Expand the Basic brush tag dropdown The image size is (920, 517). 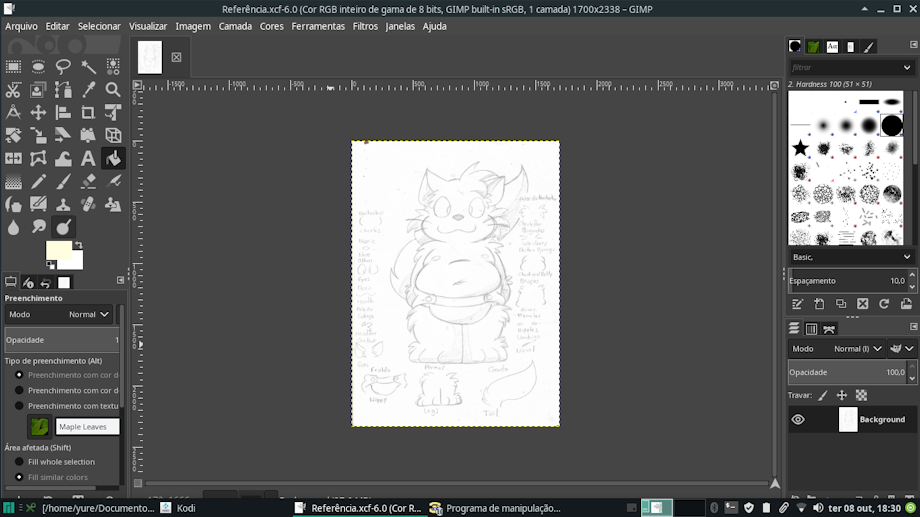851,257
